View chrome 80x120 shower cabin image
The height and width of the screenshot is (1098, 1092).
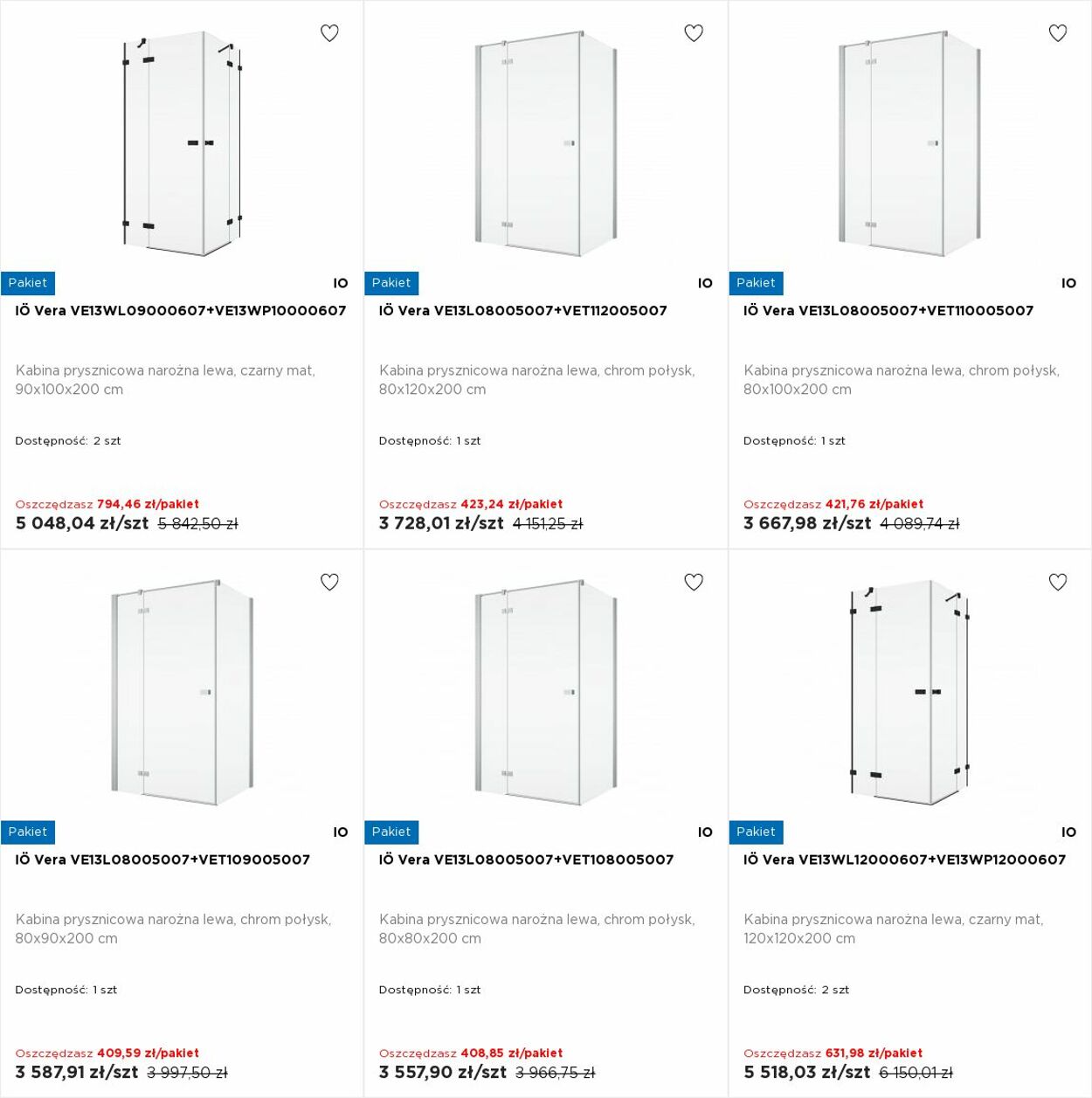[x=546, y=144]
